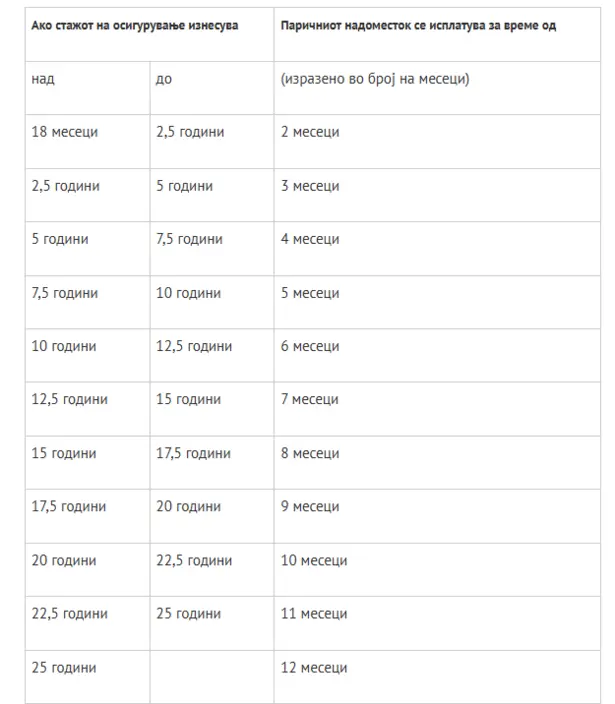Select the 'до' column subheader cell
The width and height of the screenshot is (615, 704).
212,88
